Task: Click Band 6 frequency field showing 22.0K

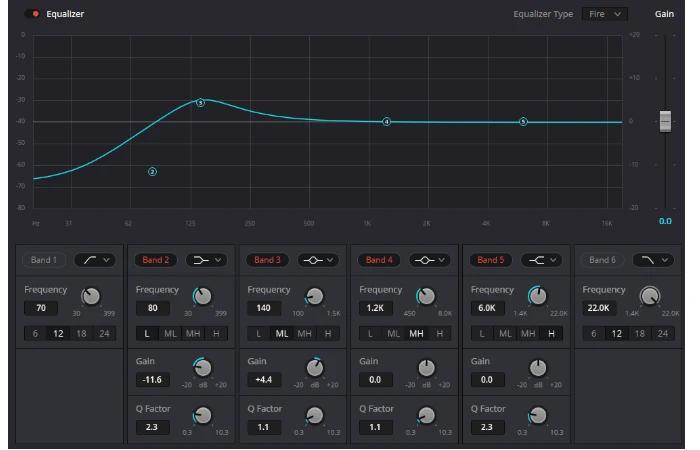Action: [599, 308]
